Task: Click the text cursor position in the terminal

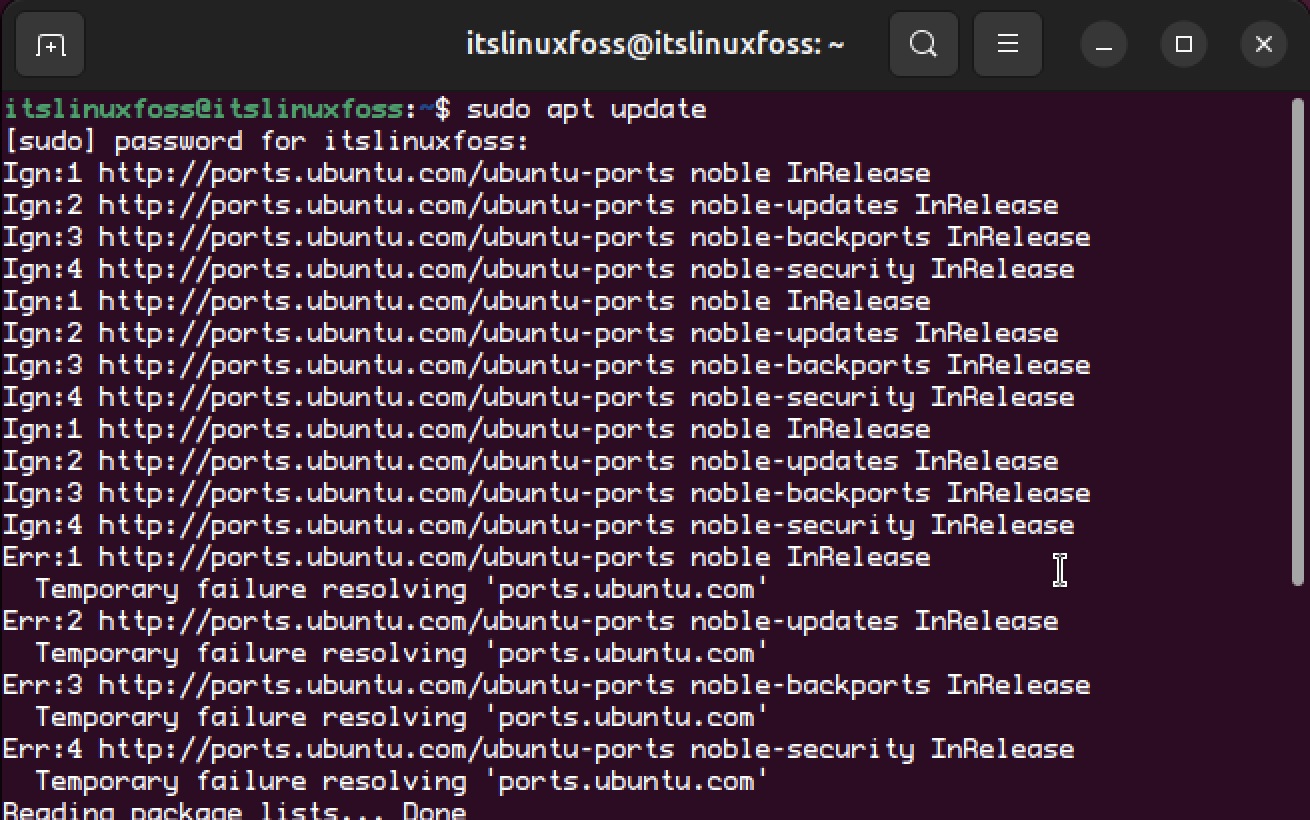Action: pyautogui.click(x=1060, y=568)
